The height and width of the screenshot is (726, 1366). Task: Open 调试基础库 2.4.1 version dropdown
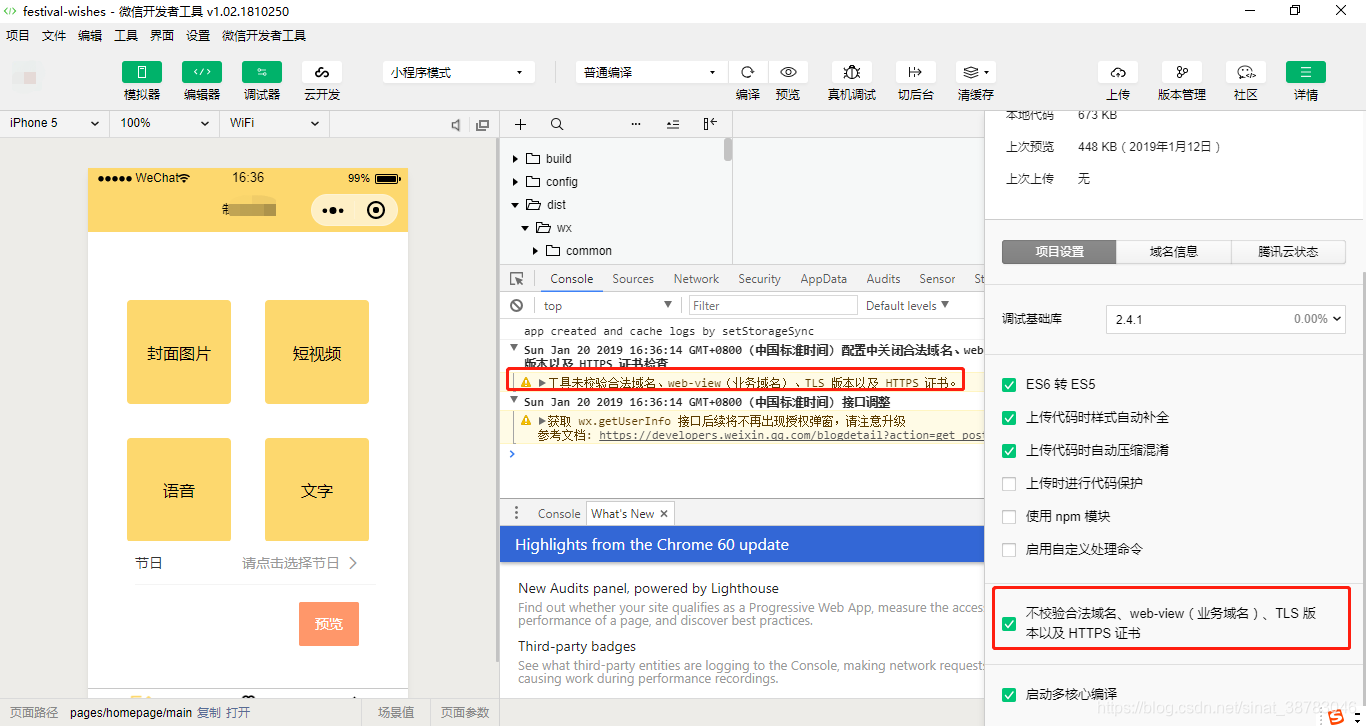tap(1225, 319)
